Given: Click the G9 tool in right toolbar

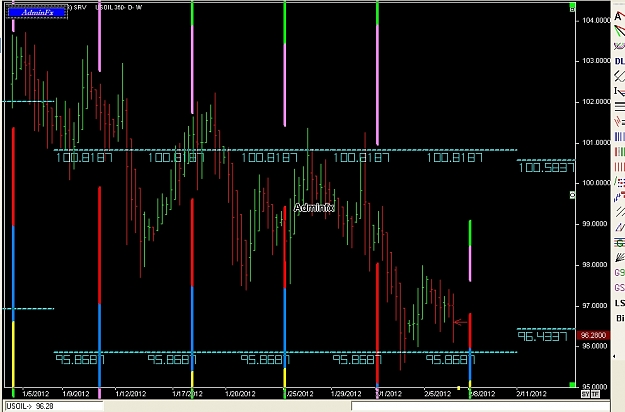Looking at the screenshot, I should click(x=619, y=273).
